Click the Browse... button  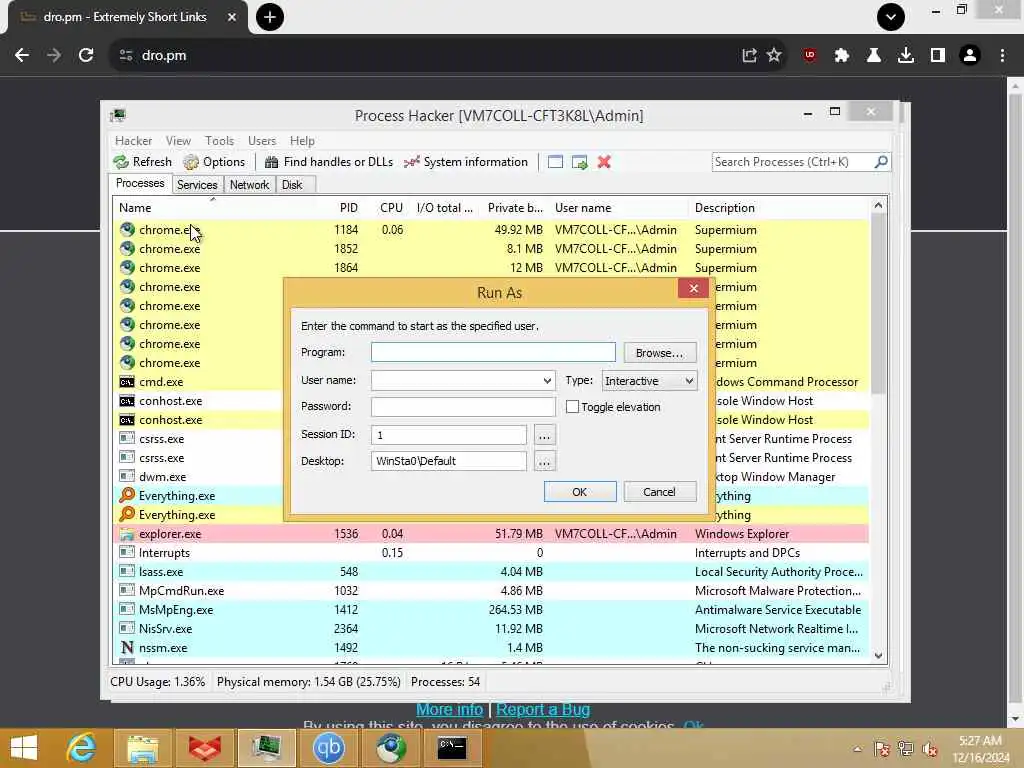tap(660, 353)
